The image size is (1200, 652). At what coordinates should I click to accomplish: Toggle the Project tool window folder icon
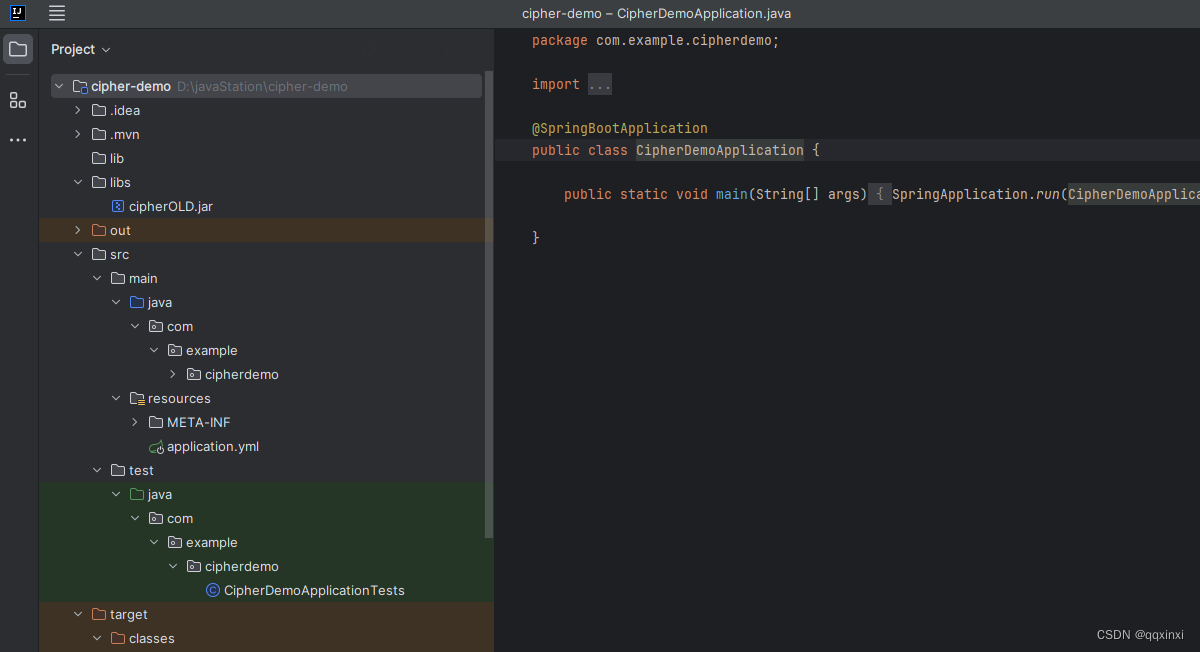(18, 49)
